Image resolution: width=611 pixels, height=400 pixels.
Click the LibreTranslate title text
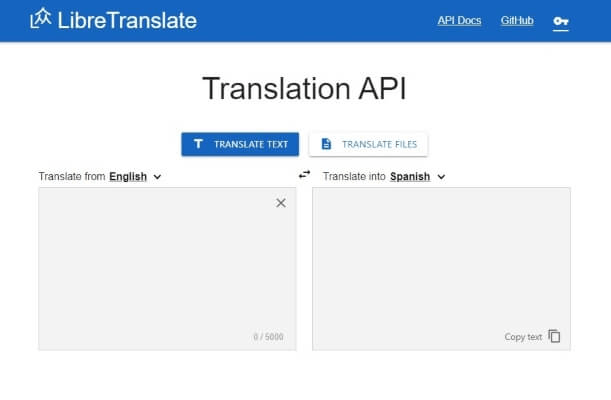[x=127, y=20]
